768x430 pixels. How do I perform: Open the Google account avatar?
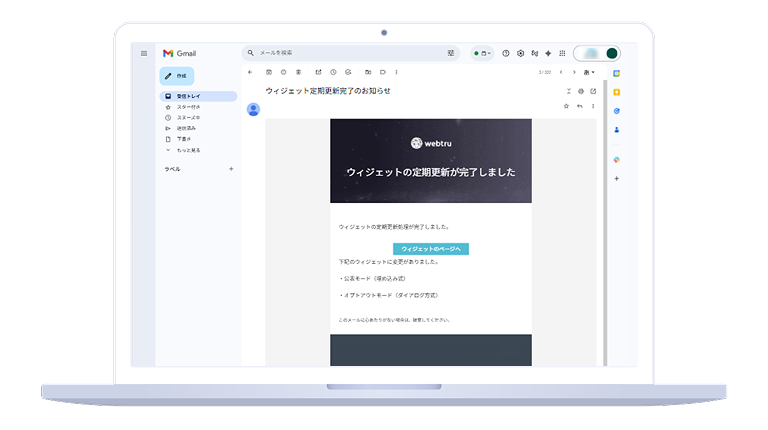coord(612,53)
